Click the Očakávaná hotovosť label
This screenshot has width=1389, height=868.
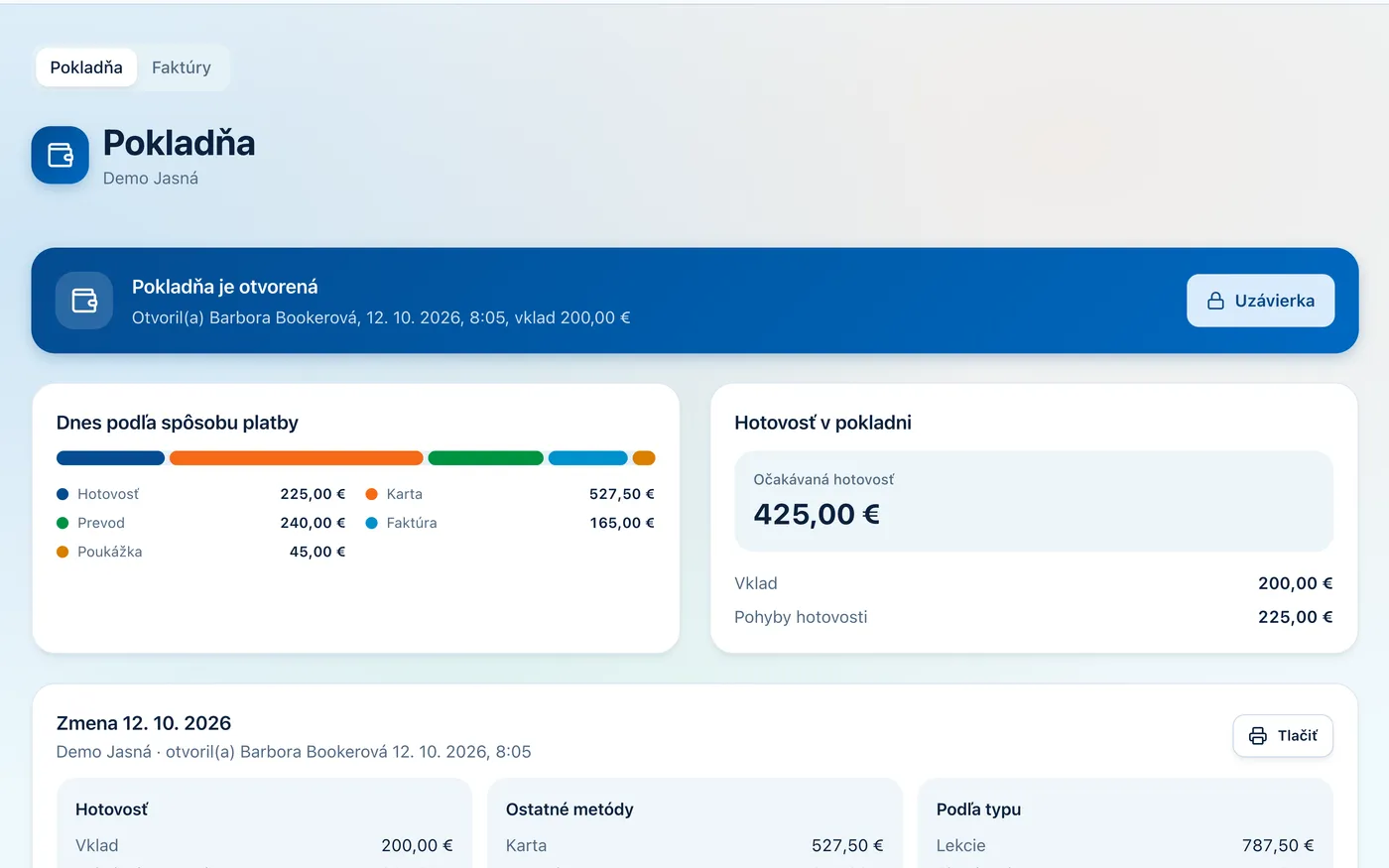823,479
